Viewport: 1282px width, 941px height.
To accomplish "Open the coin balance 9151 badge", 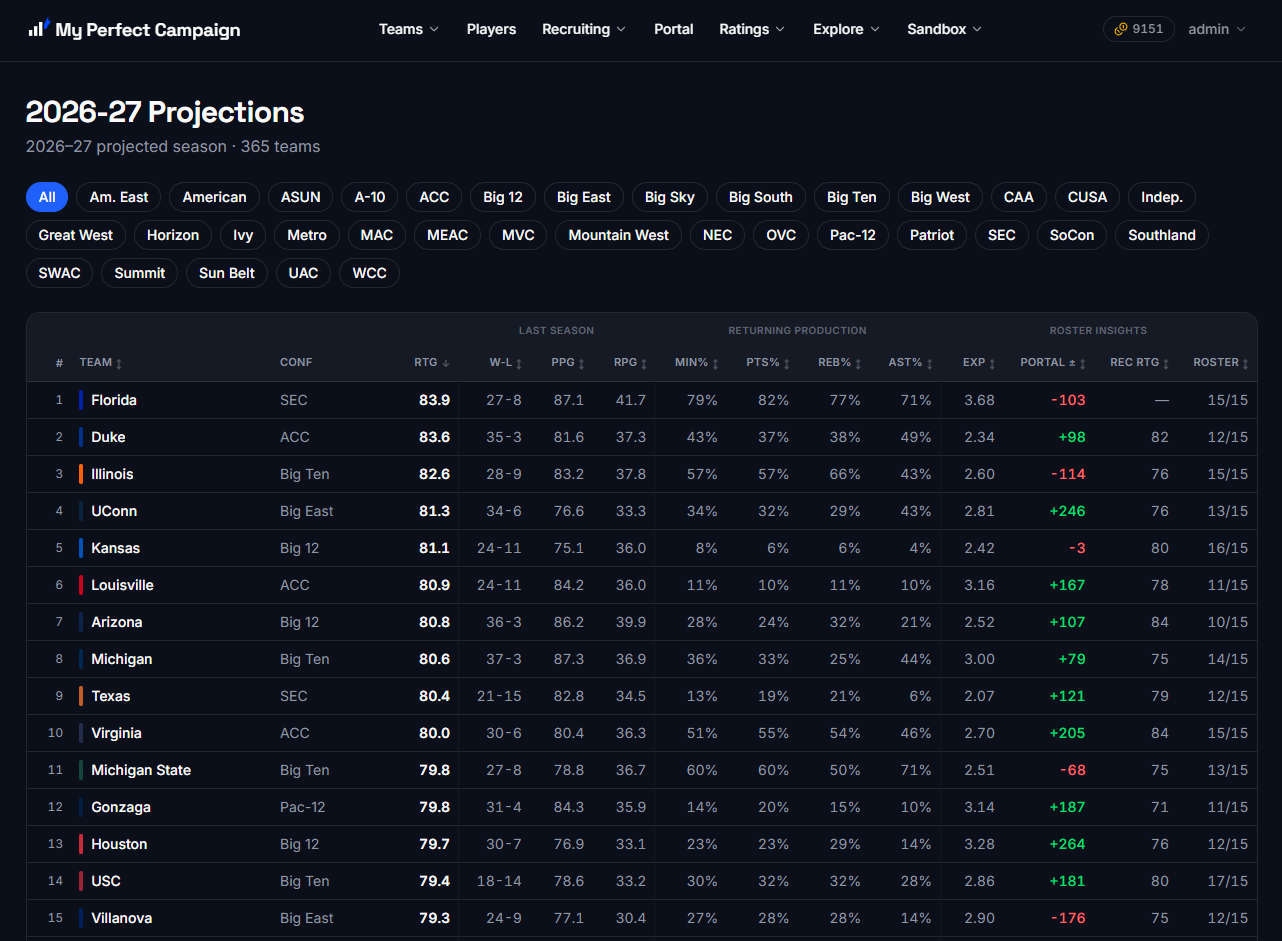I will (1138, 29).
